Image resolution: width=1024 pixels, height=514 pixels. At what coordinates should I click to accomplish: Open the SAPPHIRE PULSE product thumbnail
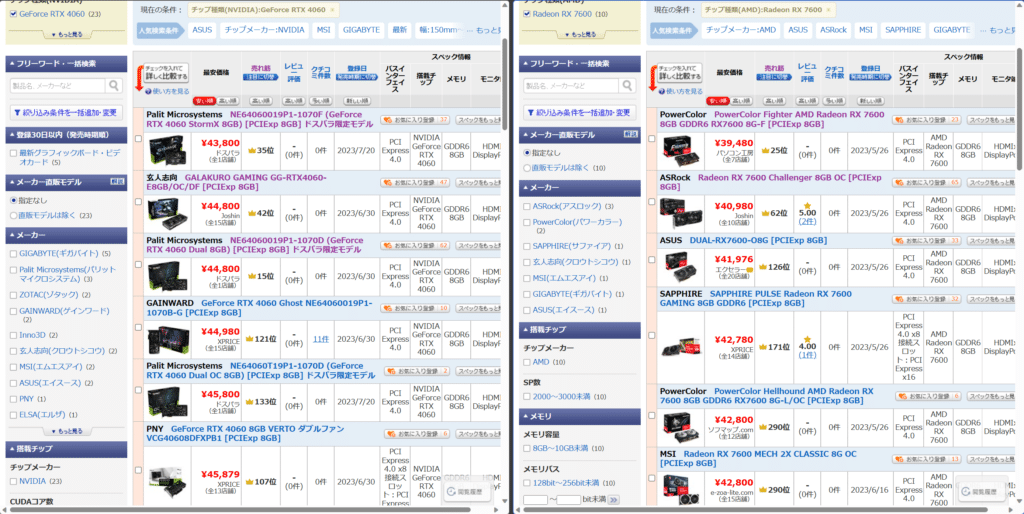click(x=680, y=347)
